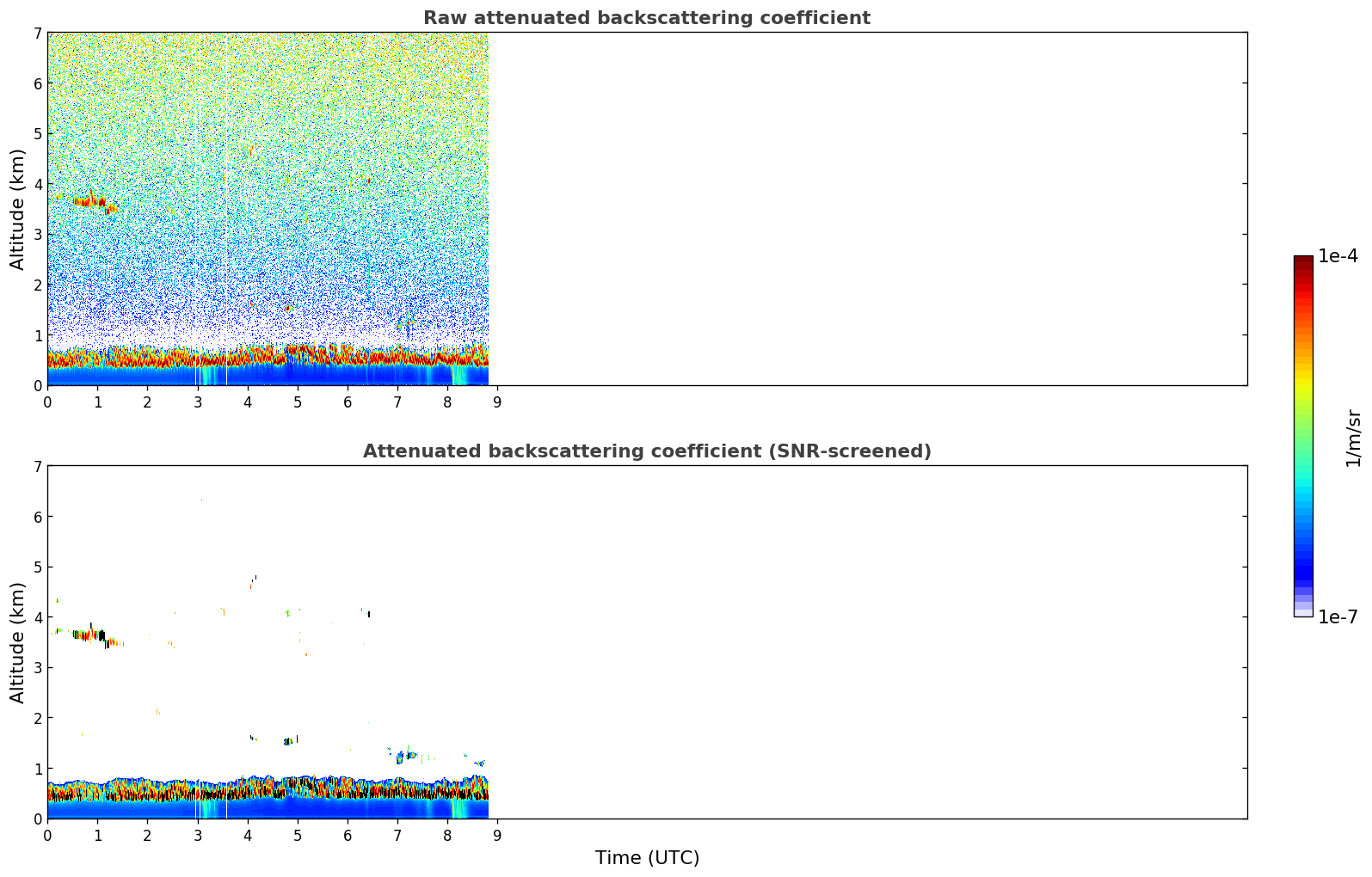Click the "Time (UTC)" x-axis label
Image resolution: width=1372 pixels, height=877 pixels.
647,858
